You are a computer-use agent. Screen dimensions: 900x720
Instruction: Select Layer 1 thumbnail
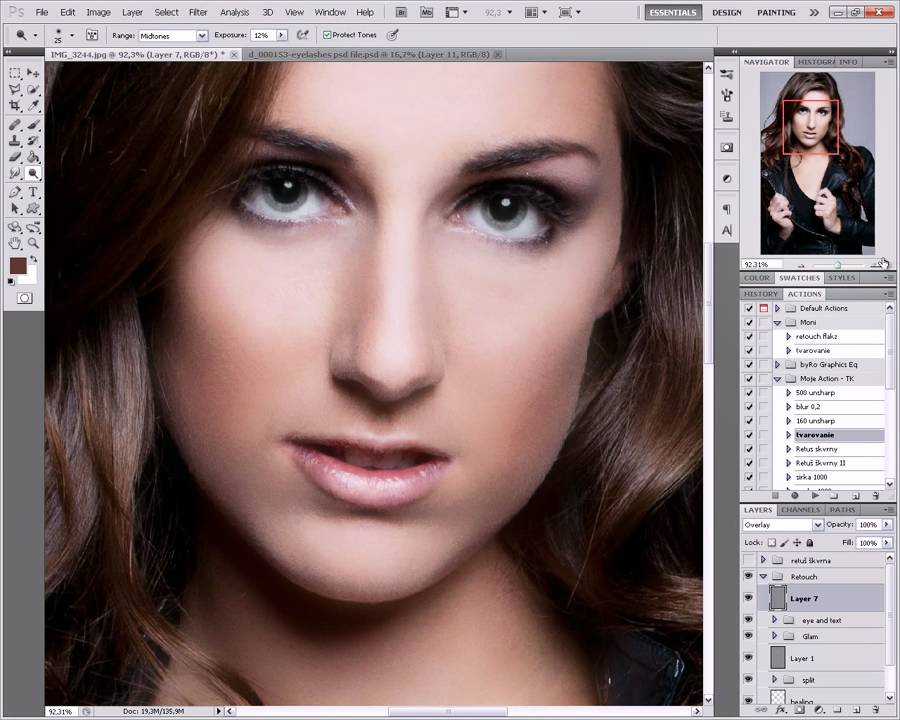click(x=777, y=657)
